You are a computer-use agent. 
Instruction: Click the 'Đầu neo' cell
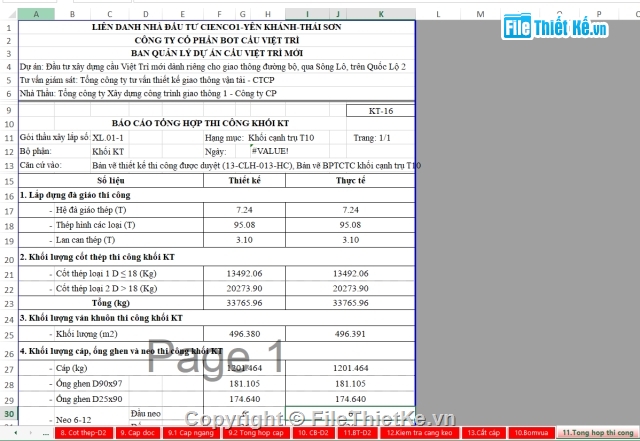coord(145,414)
